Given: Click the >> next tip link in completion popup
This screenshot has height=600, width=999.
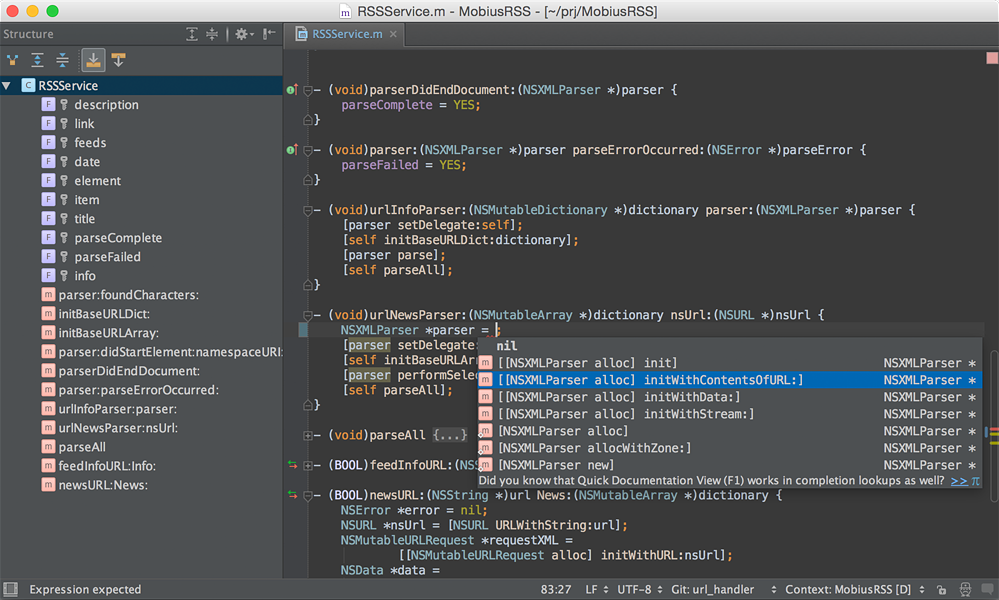Looking at the screenshot, I should [959, 481].
